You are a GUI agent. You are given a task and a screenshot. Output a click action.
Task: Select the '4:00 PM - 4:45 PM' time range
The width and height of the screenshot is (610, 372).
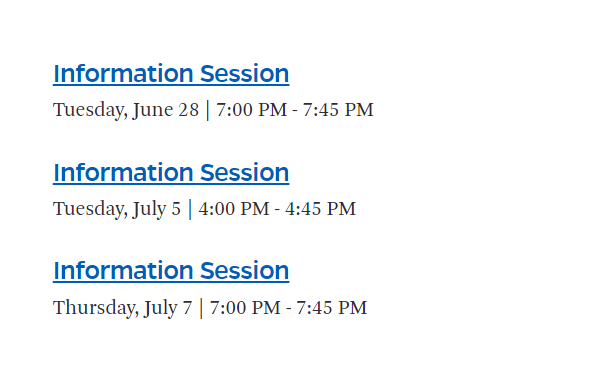pos(277,209)
